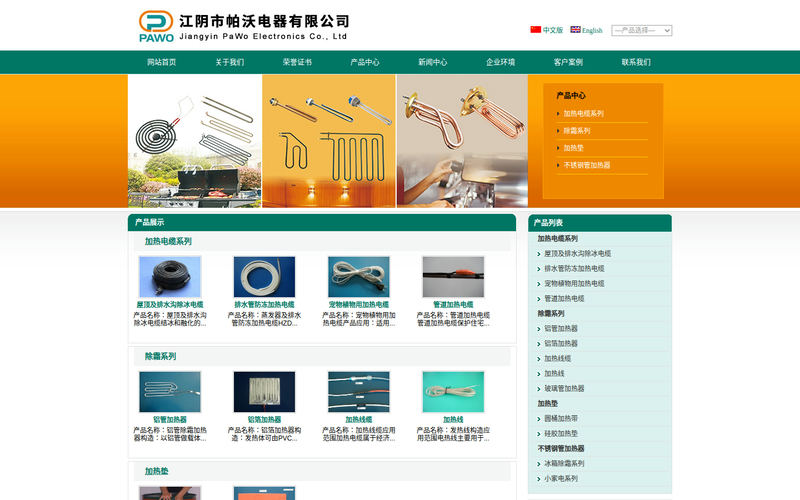Select 冰箱除霜系列 in 产品列表 sidebar
The height and width of the screenshot is (500, 800).
564,464
